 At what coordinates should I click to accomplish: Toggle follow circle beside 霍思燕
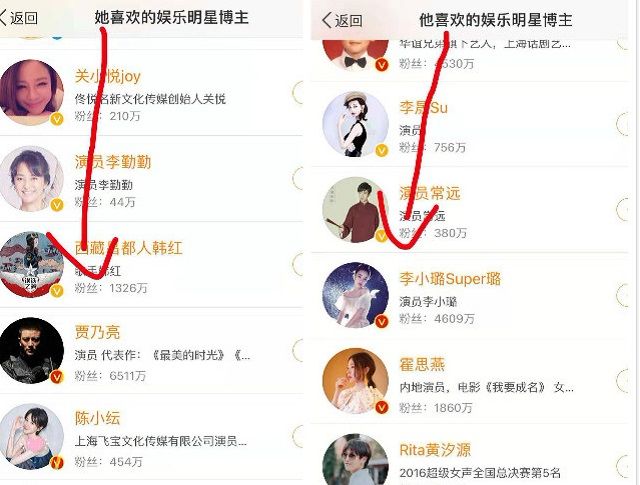(x=622, y=380)
